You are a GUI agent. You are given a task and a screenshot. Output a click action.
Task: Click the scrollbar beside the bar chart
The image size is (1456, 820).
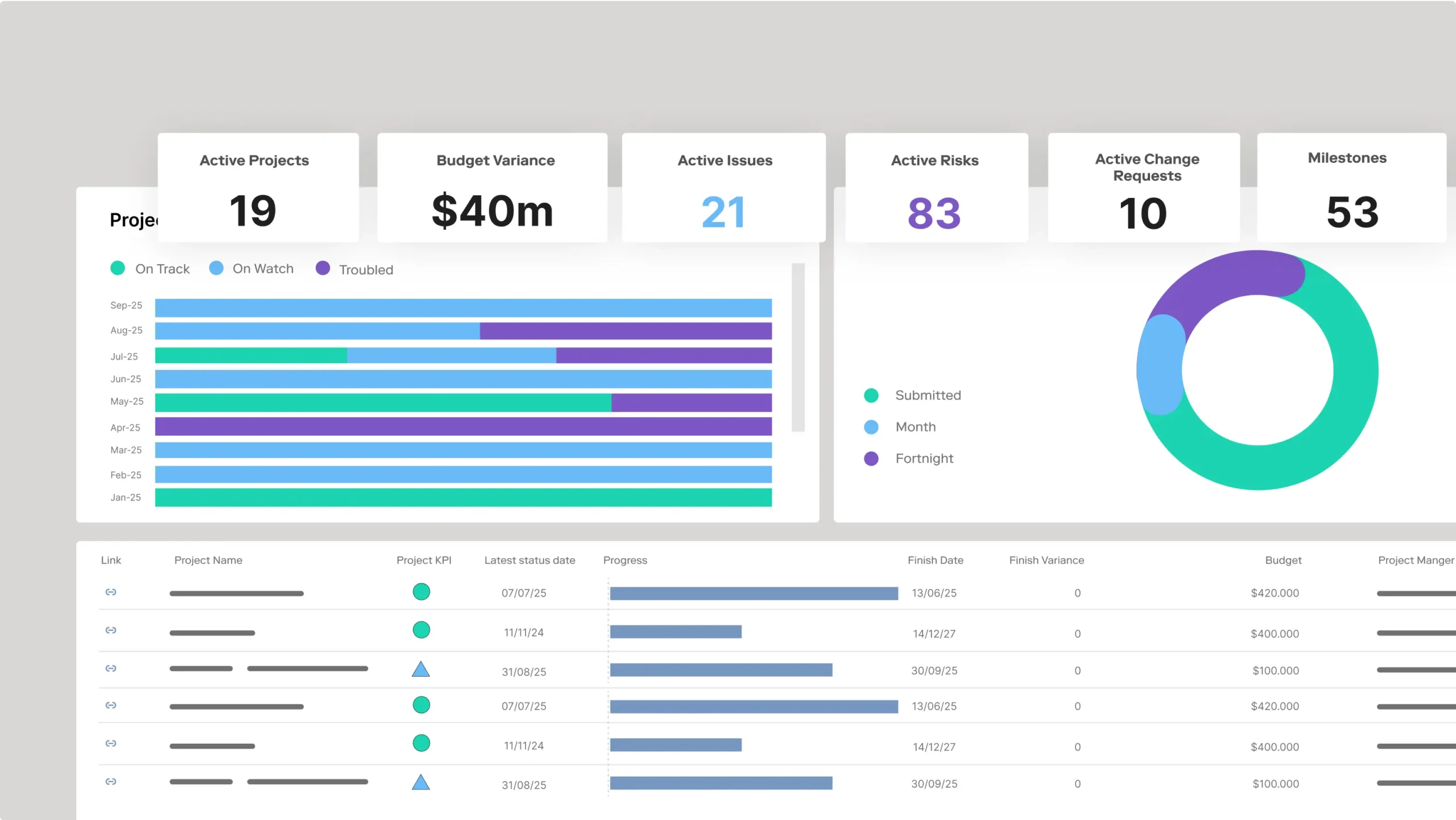click(798, 347)
